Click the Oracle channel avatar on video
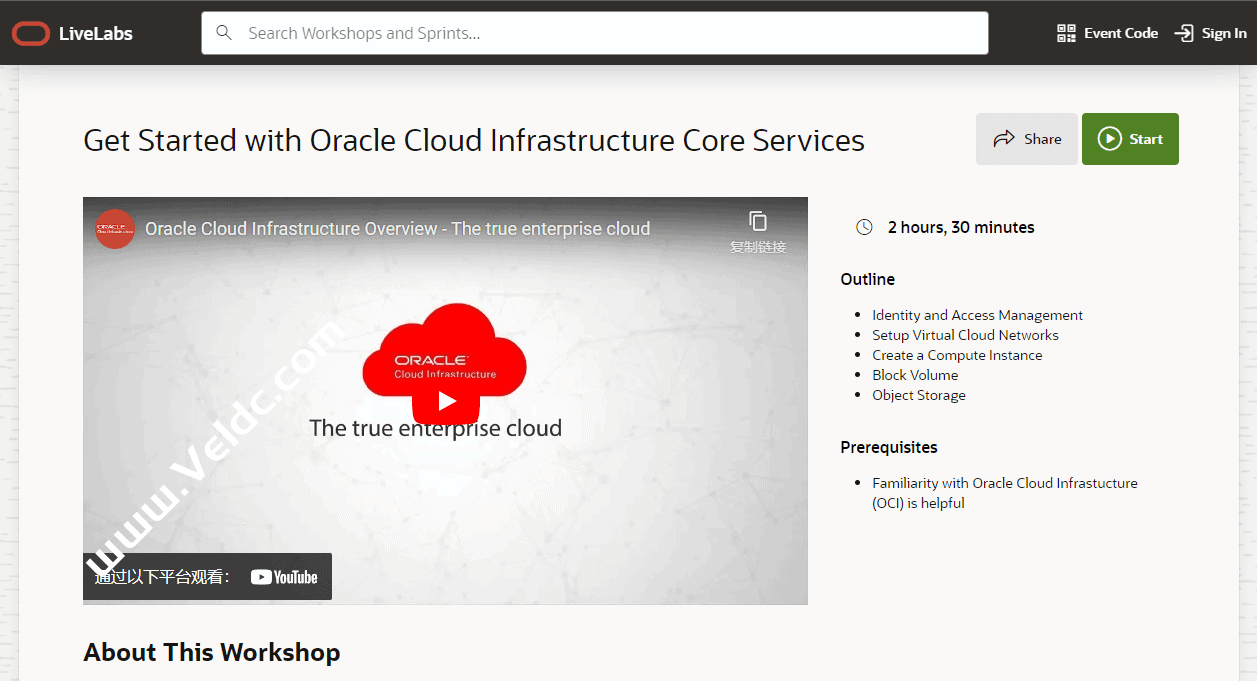 click(x=115, y=229)
